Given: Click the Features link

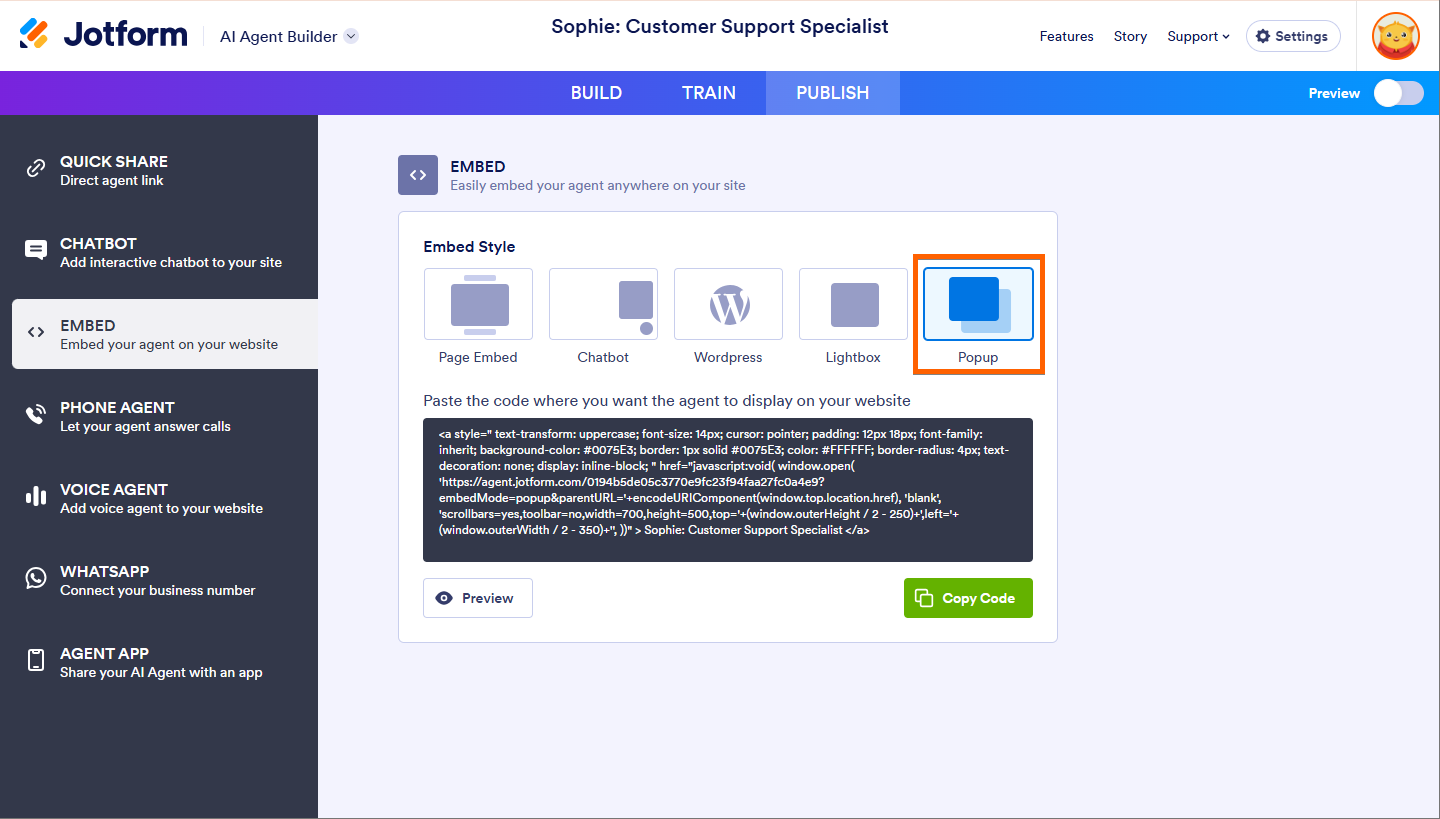Looking at the screenshot, I should [1066, 36].
